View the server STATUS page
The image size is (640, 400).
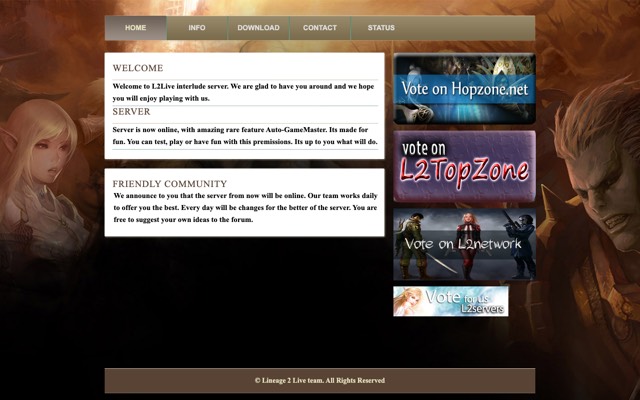[381, 28]
